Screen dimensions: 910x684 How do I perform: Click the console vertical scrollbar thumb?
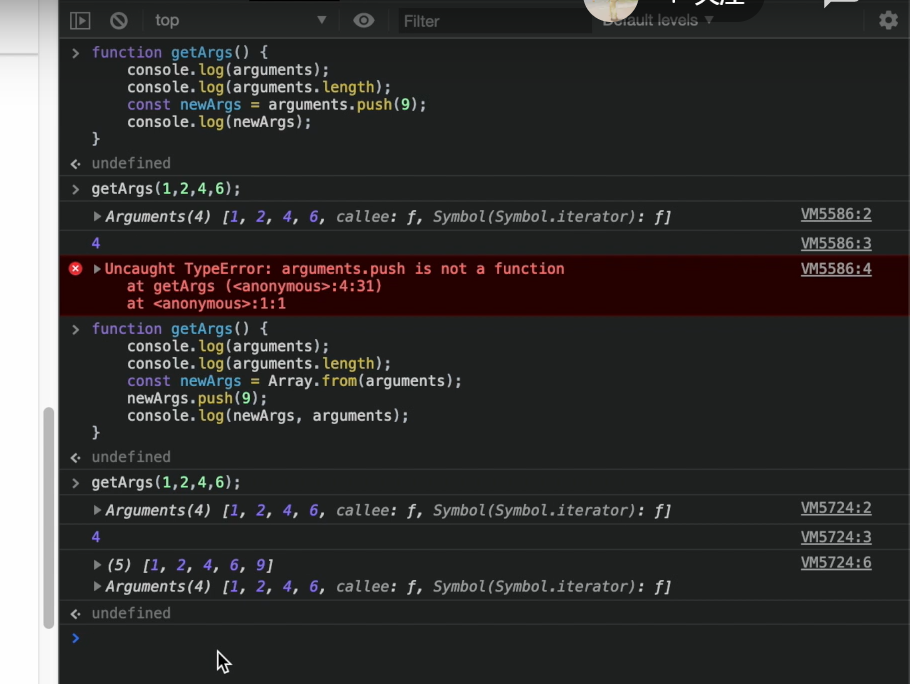49,517
